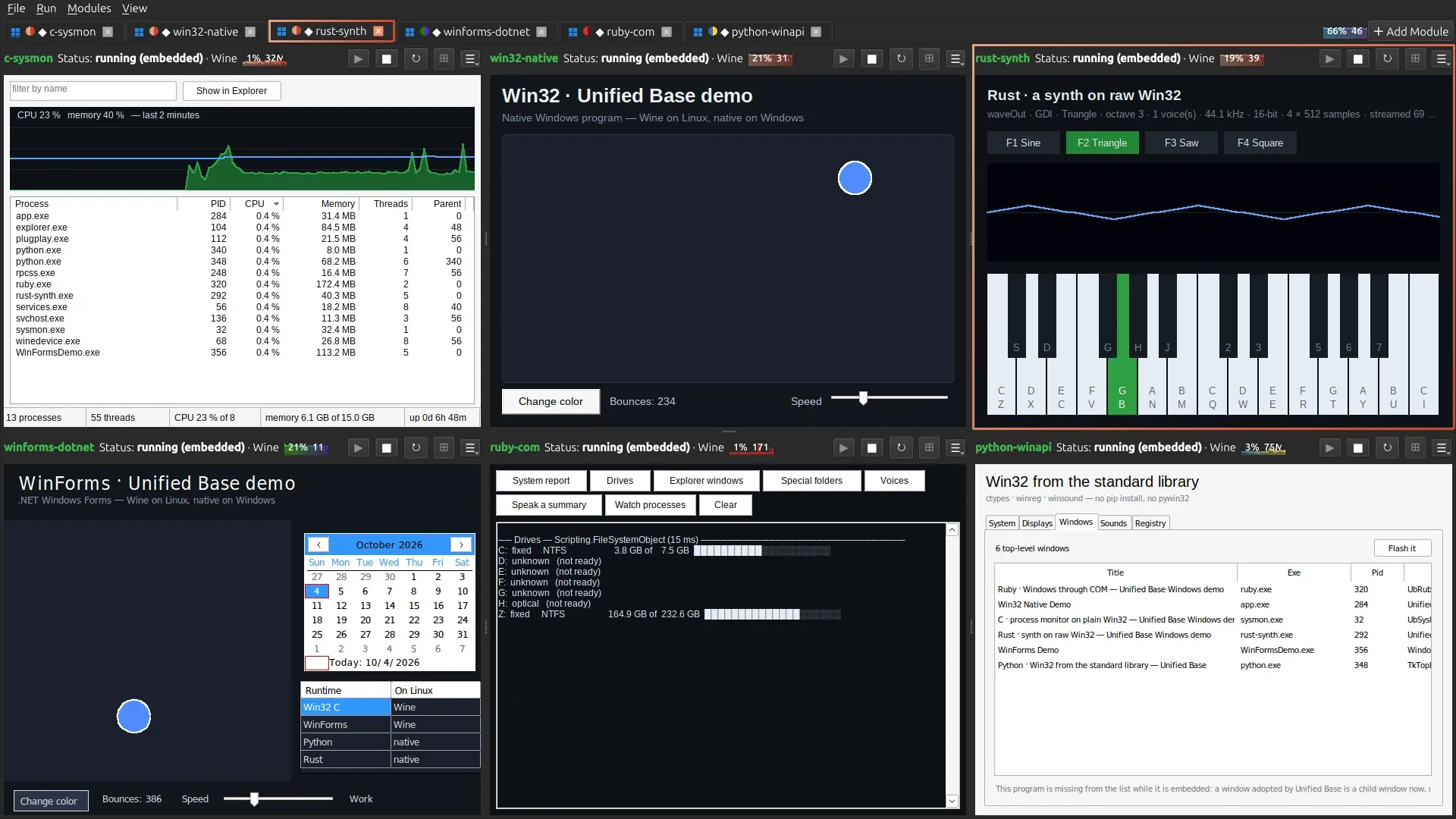Switch to Sounds tab in python-winapi

[x=1112, y=523]
